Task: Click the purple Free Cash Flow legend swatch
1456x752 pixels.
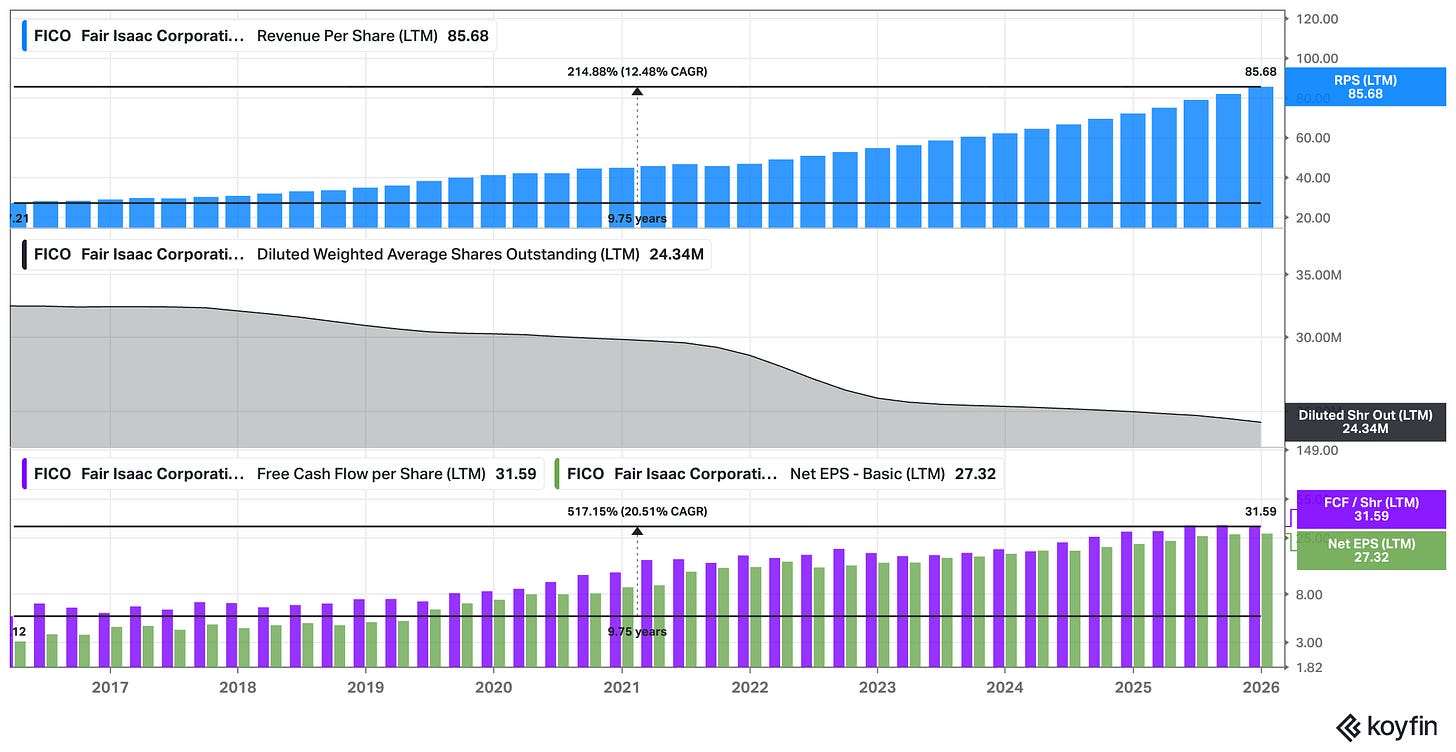Action: pyautogui.click(x=24, y=473)
